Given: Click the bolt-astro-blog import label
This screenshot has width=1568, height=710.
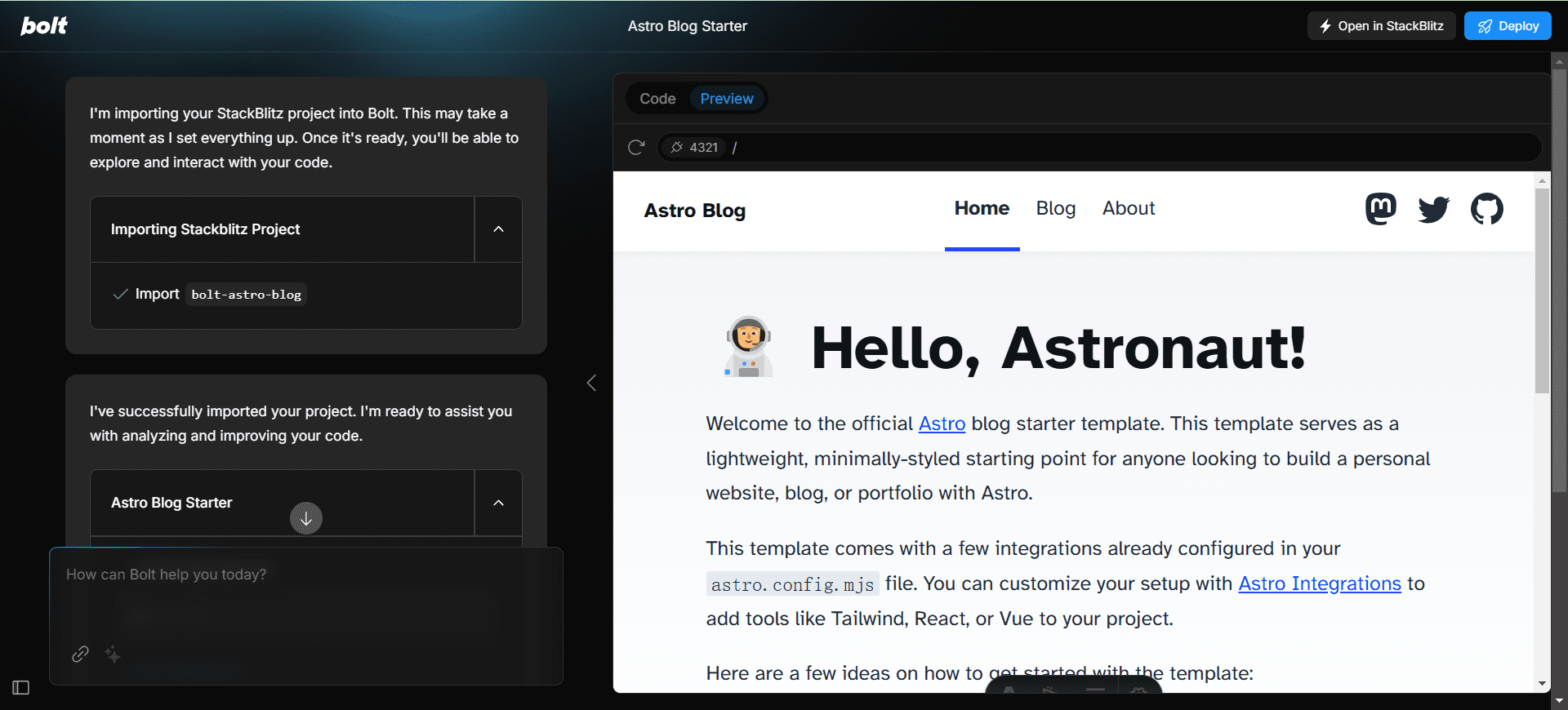Looking at the screenshot, I should click(246, 295).
